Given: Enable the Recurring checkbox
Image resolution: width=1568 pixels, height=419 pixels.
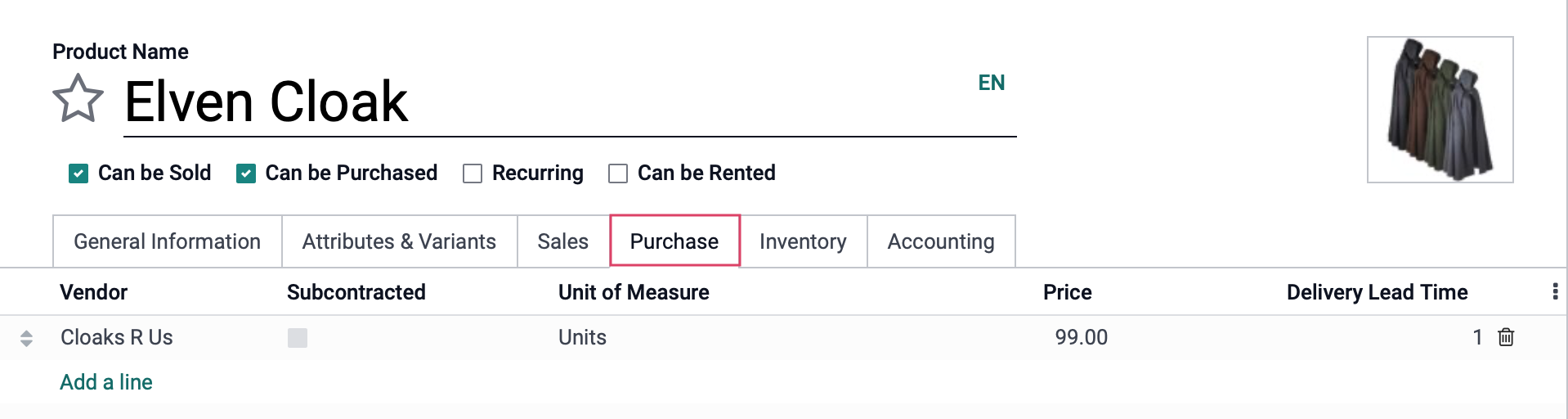Looking at the screenshot, I should (x=473, y=173).
